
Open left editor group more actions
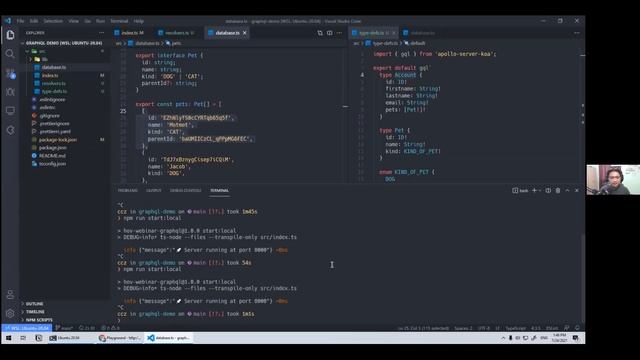(x=339, y=33)
